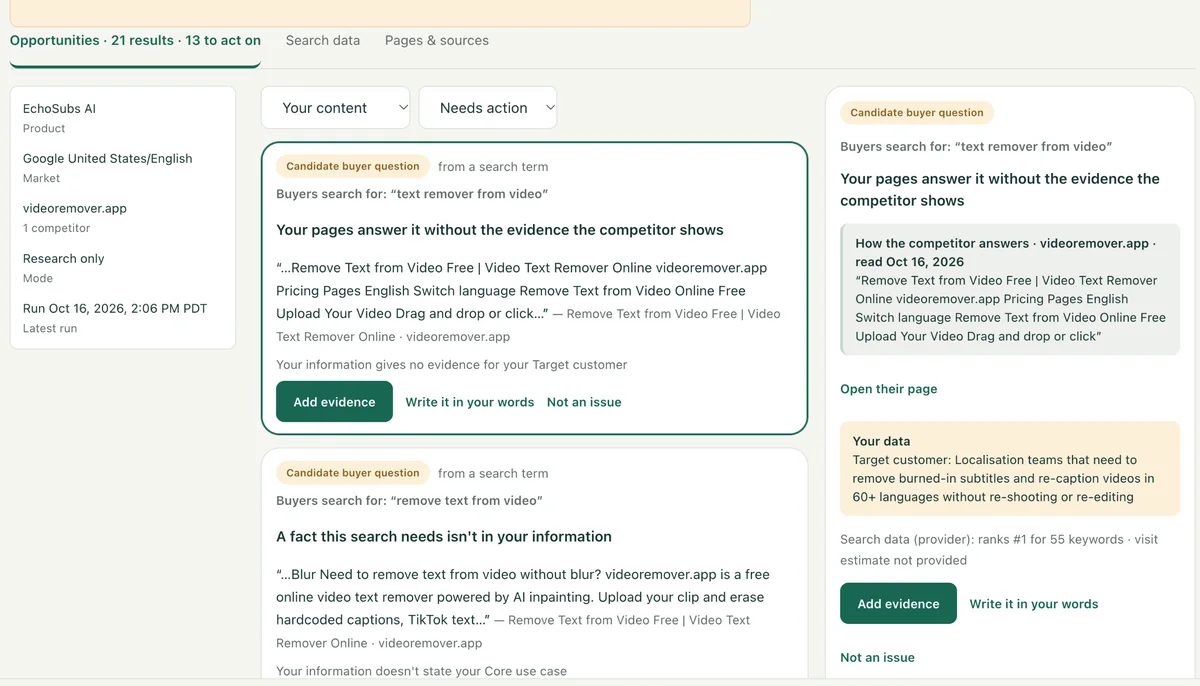Open the Your content dropdown
This screenshot has width=1200, height=686.
[x=335, y=108]
